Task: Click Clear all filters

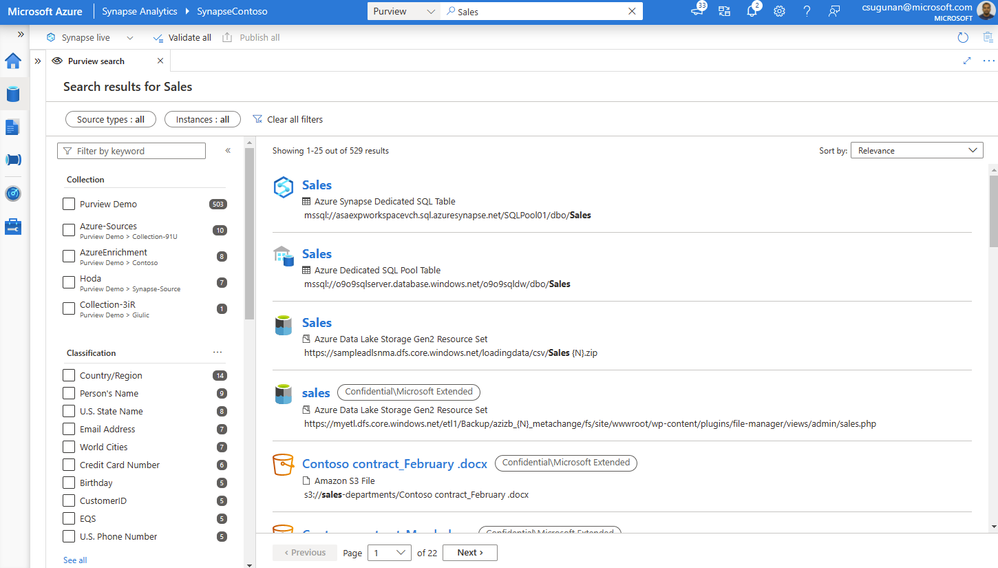Action: pos(288,119)
